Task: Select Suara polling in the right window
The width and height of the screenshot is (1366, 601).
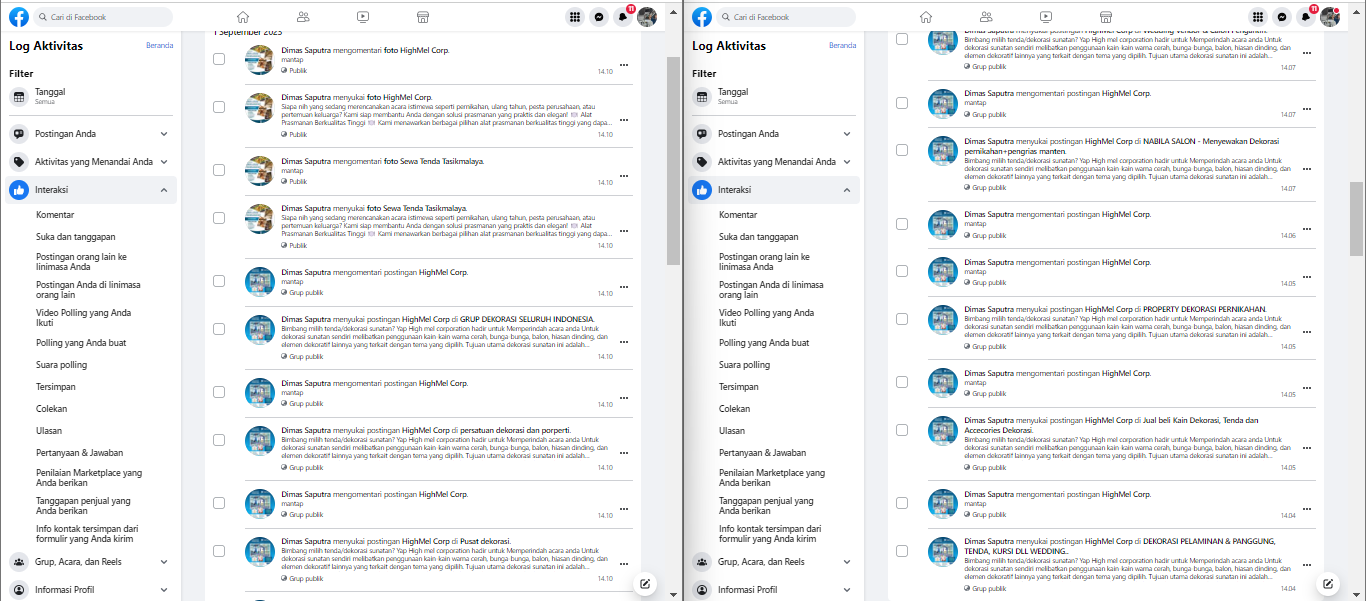Action: pos(745,365)
